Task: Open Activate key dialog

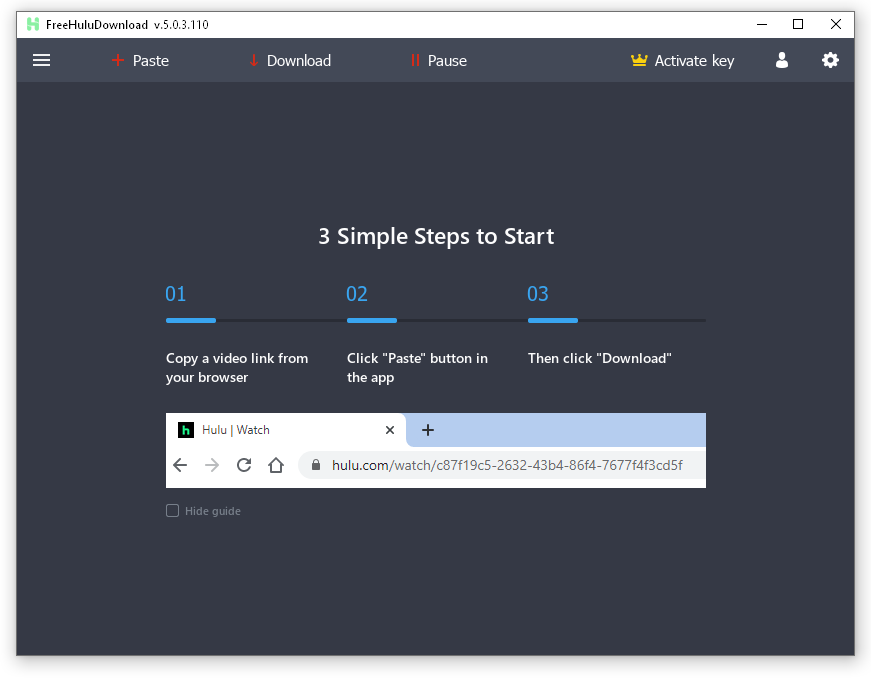Action: [x=682, y=61]
